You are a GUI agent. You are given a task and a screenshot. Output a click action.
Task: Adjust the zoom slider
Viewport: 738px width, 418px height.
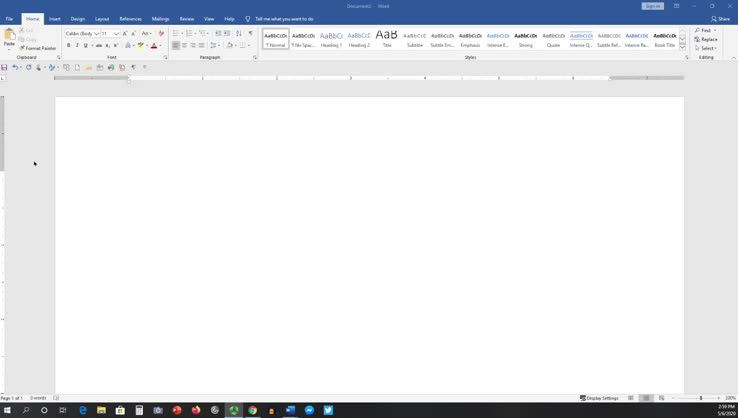(x=701, y=398)
